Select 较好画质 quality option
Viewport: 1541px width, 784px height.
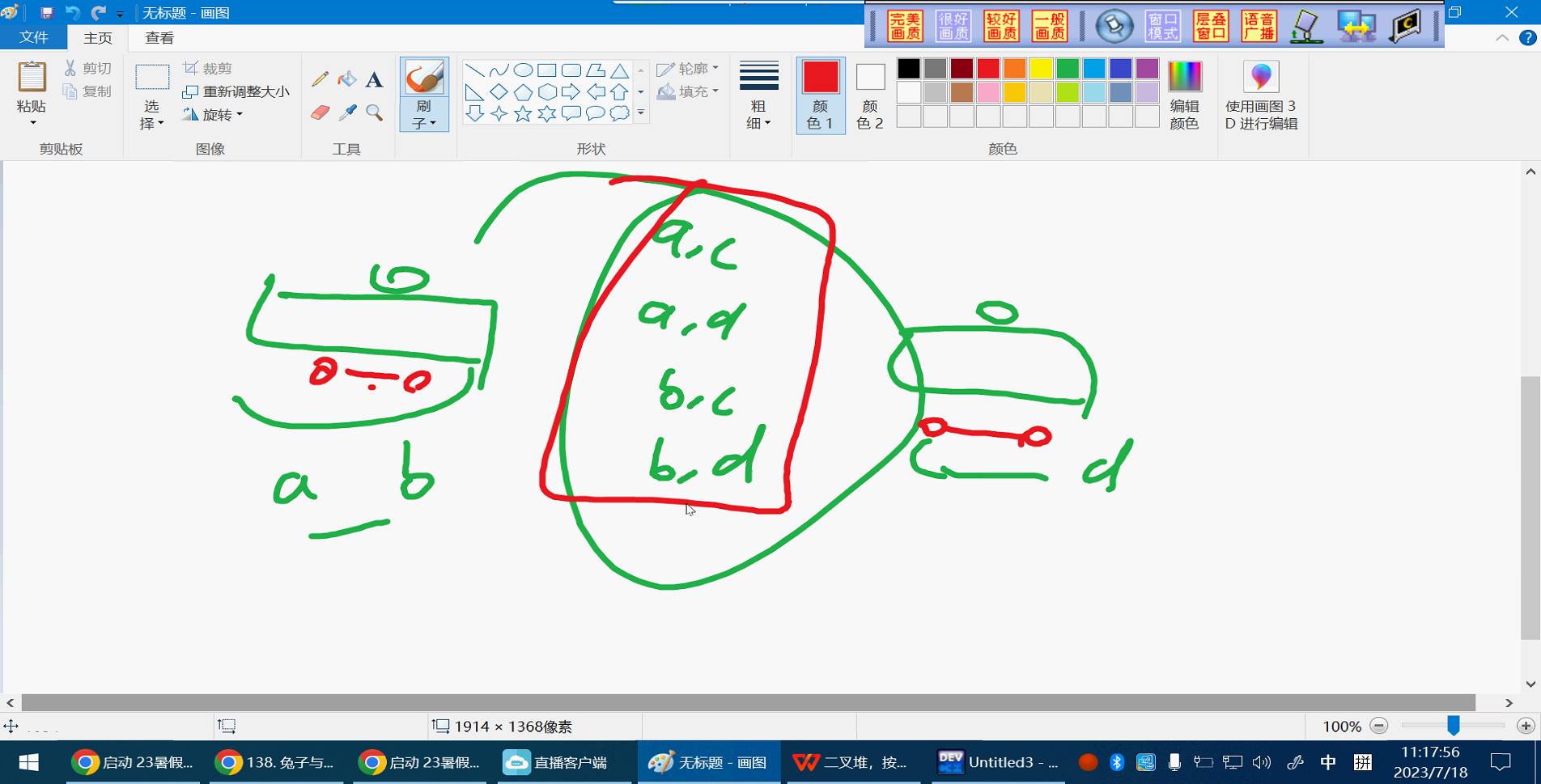point(1002,26)
